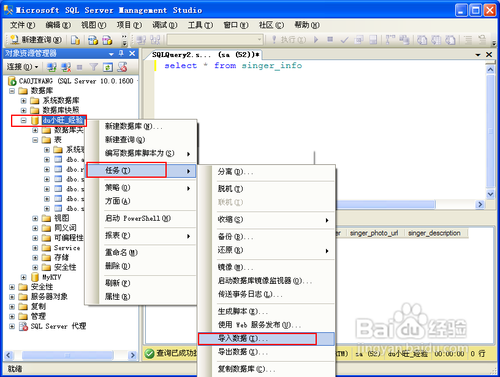
Task: Open the 视图 (View) menu
Action: tap(94, 25)
